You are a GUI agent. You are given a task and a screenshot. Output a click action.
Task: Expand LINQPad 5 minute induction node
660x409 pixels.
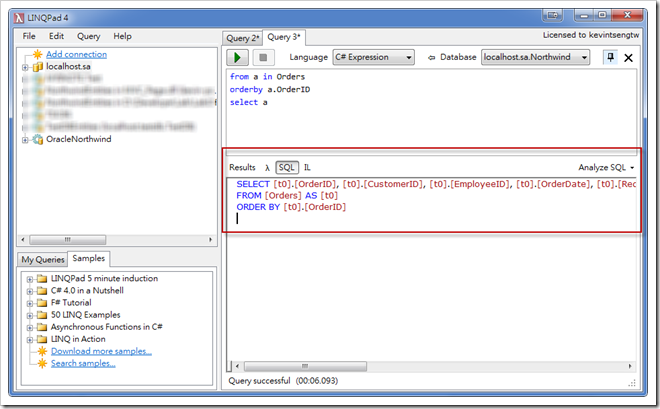(30, 279)
